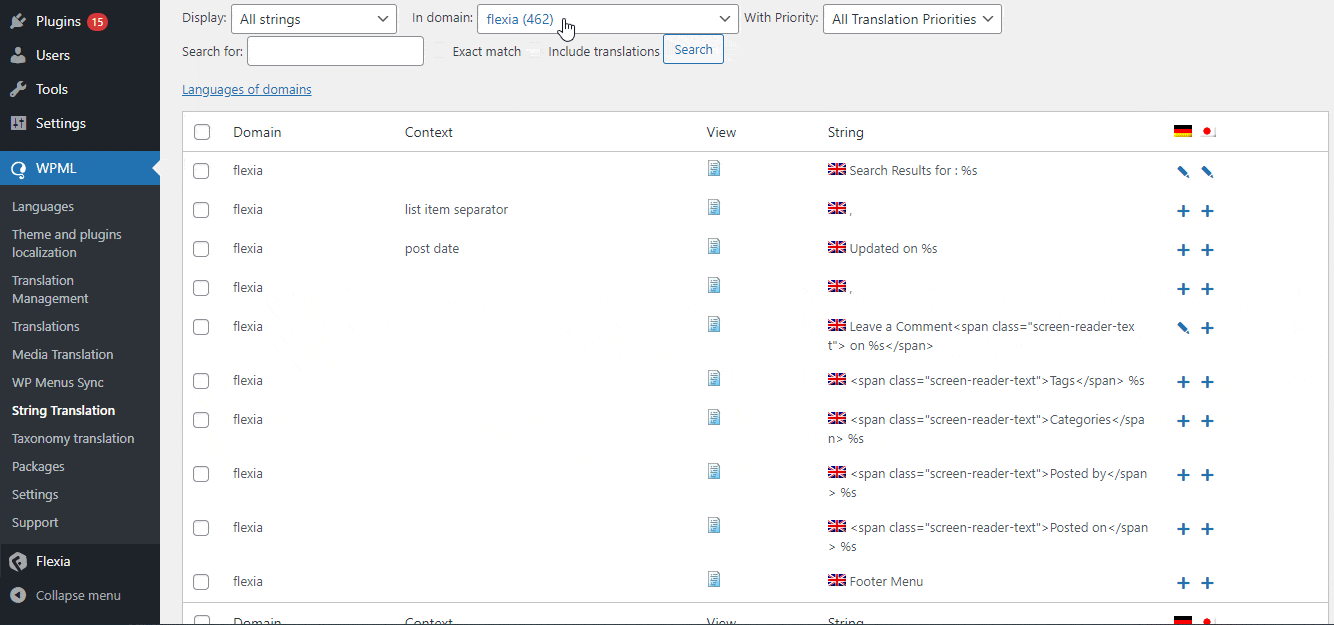Collapse the admin sidebar menu

point(78,595)
